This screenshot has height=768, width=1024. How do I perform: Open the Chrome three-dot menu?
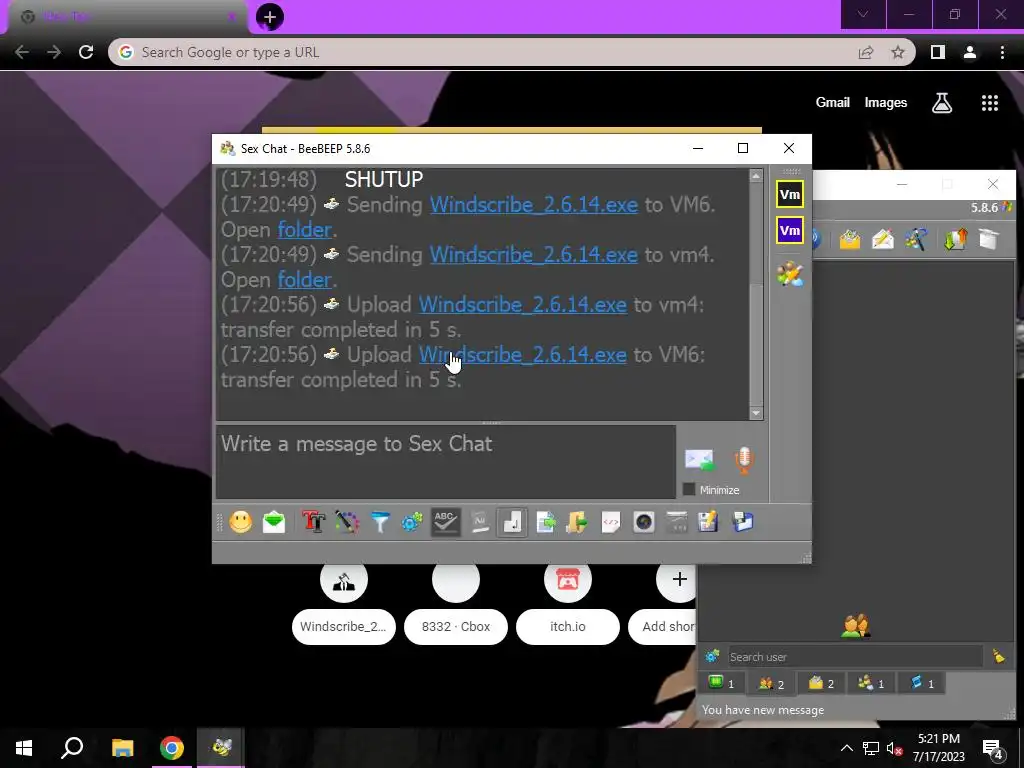click(x=1002, y=52)
